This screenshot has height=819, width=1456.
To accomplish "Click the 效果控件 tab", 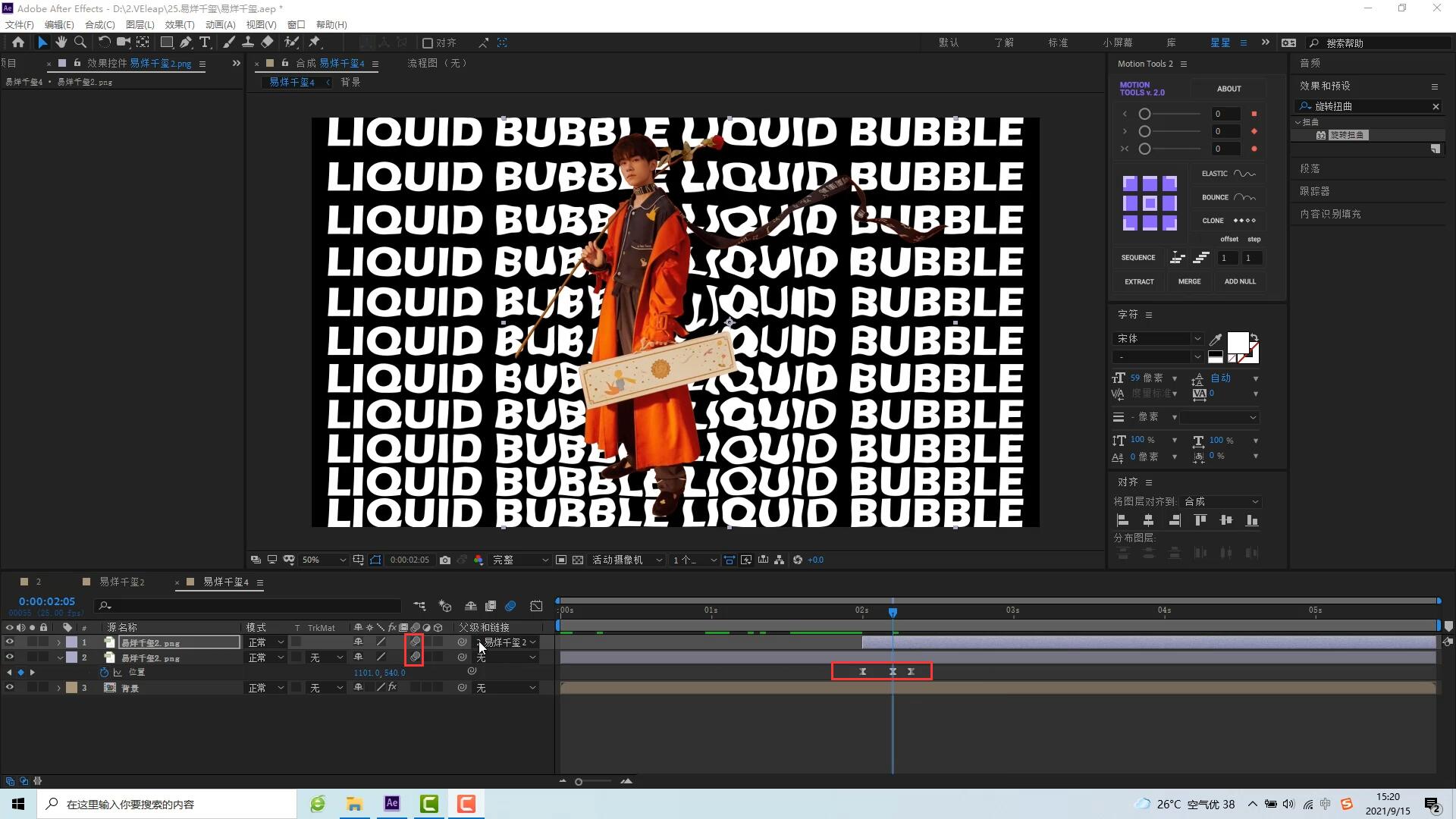I will [107, 63].
